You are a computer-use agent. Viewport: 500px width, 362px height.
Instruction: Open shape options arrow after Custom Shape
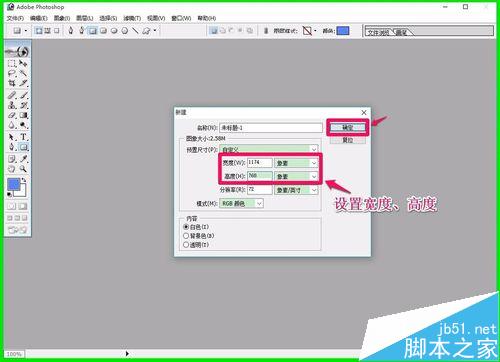click(155, 31)
